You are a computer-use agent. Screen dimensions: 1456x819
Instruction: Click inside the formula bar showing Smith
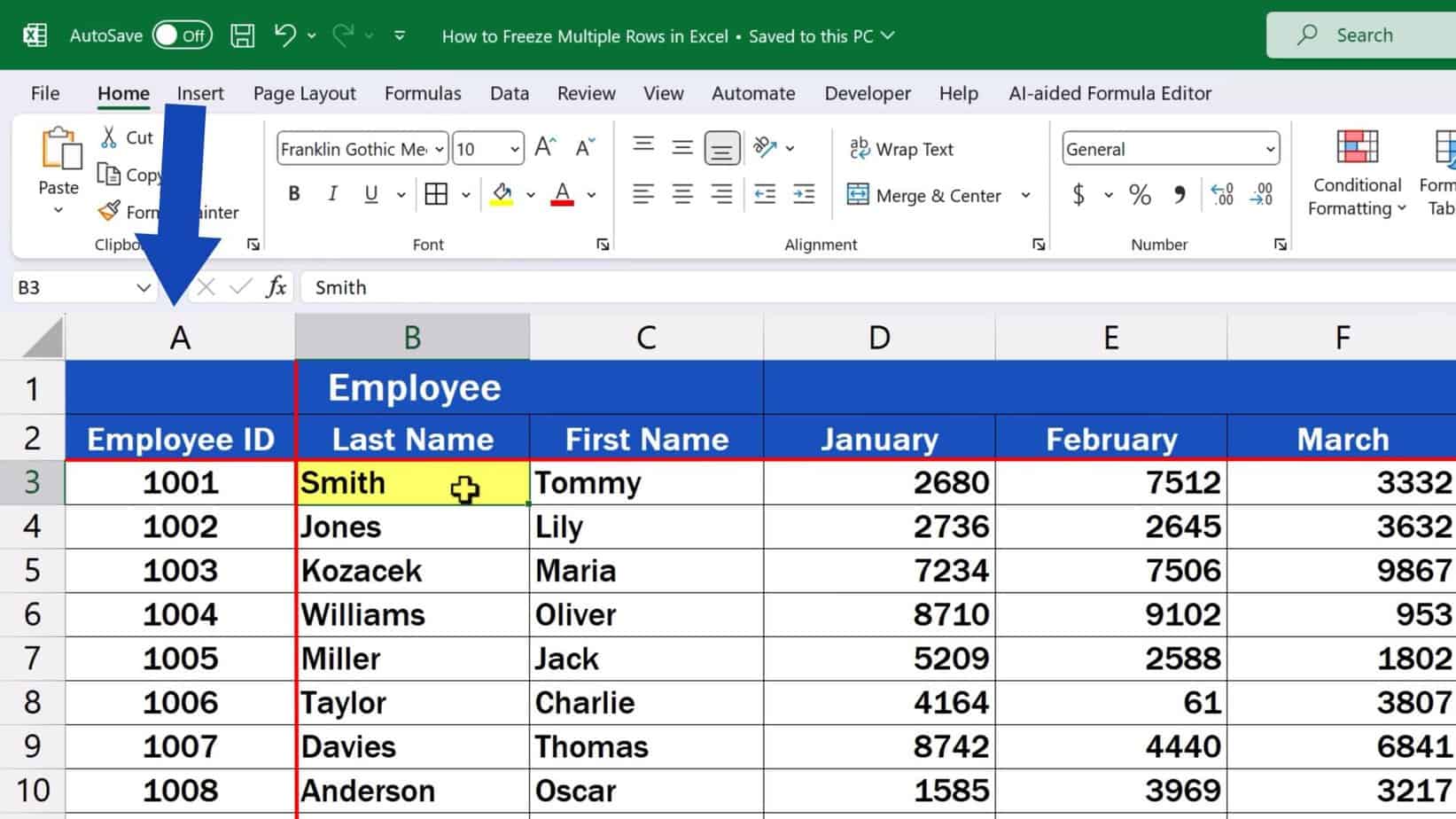coord(443,286)
